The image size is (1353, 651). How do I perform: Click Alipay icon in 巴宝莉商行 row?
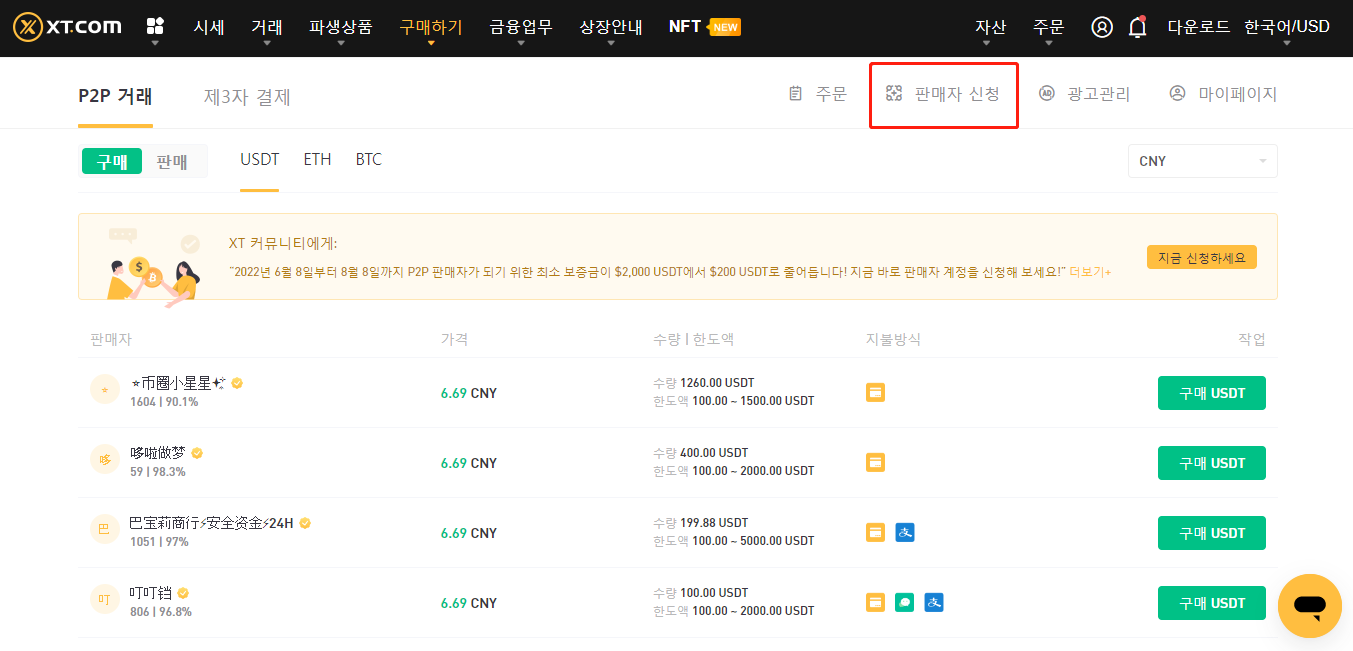pos(905,533)
